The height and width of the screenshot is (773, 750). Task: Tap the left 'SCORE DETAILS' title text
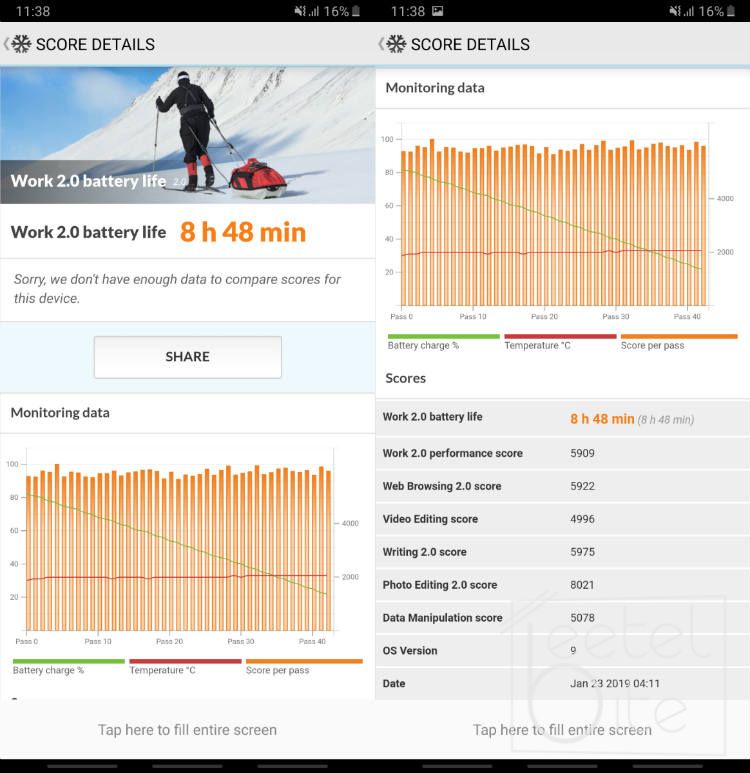pyautogui.click(x=95, y=44)
